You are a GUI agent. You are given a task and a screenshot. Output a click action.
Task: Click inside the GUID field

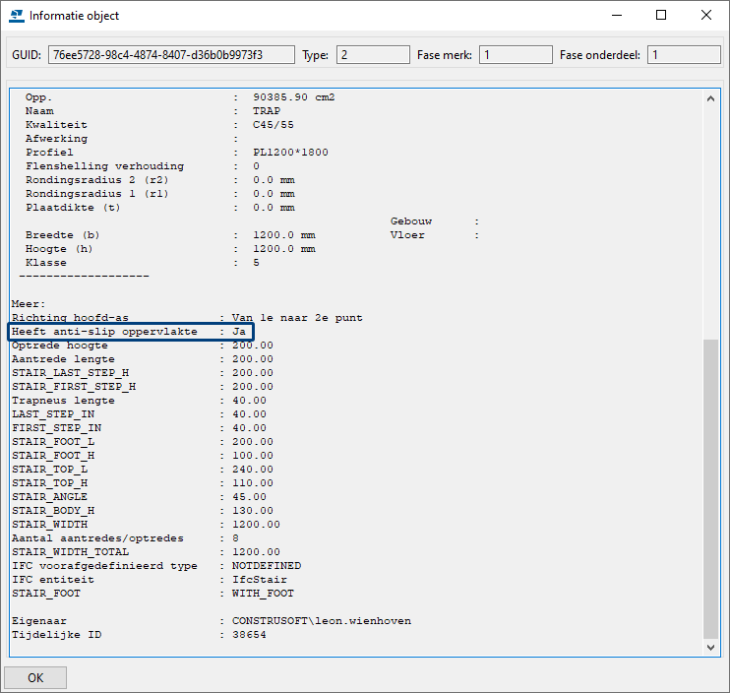point(170,55)
